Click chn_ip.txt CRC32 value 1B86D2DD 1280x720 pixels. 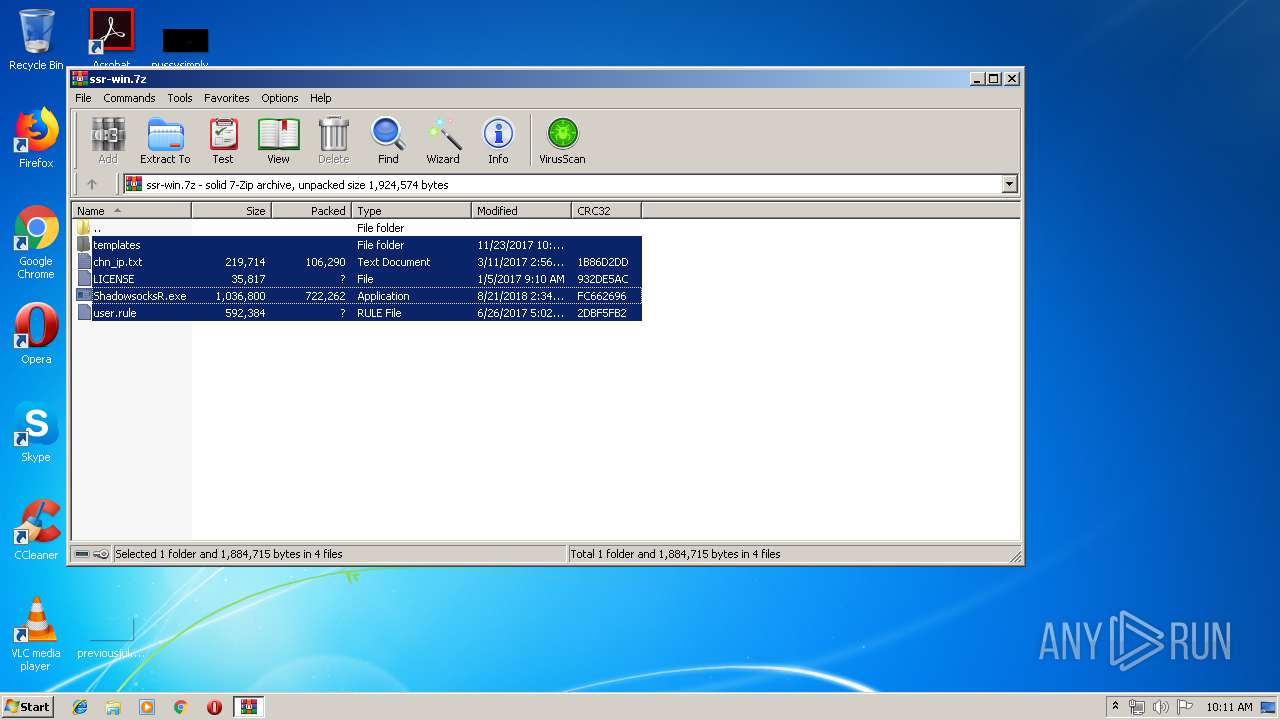point(603,262)
